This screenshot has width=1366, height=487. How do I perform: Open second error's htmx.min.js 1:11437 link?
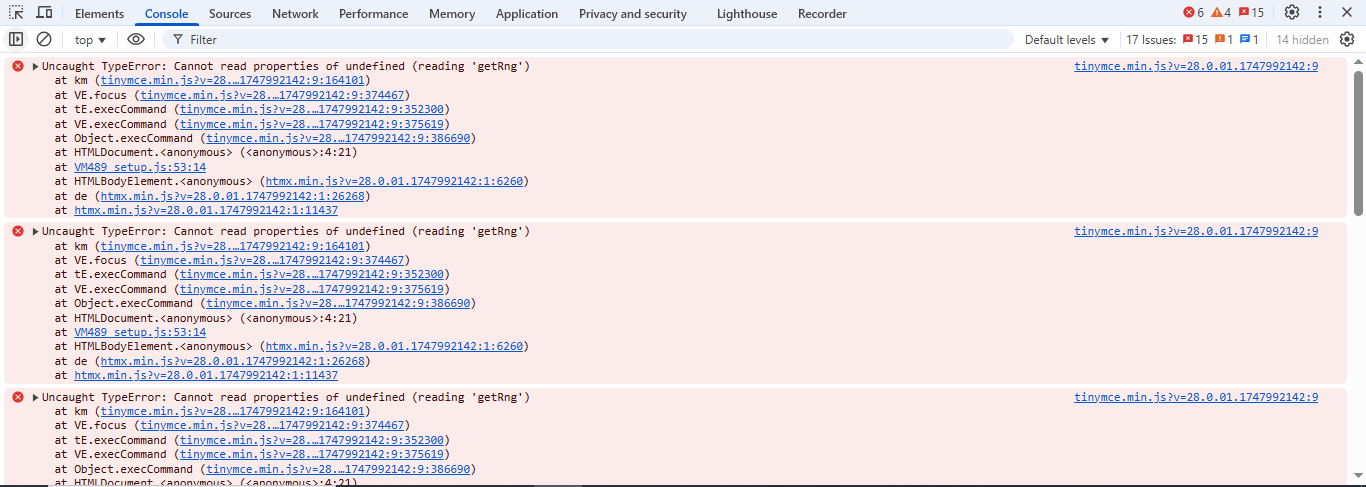(x=206, y=375)
